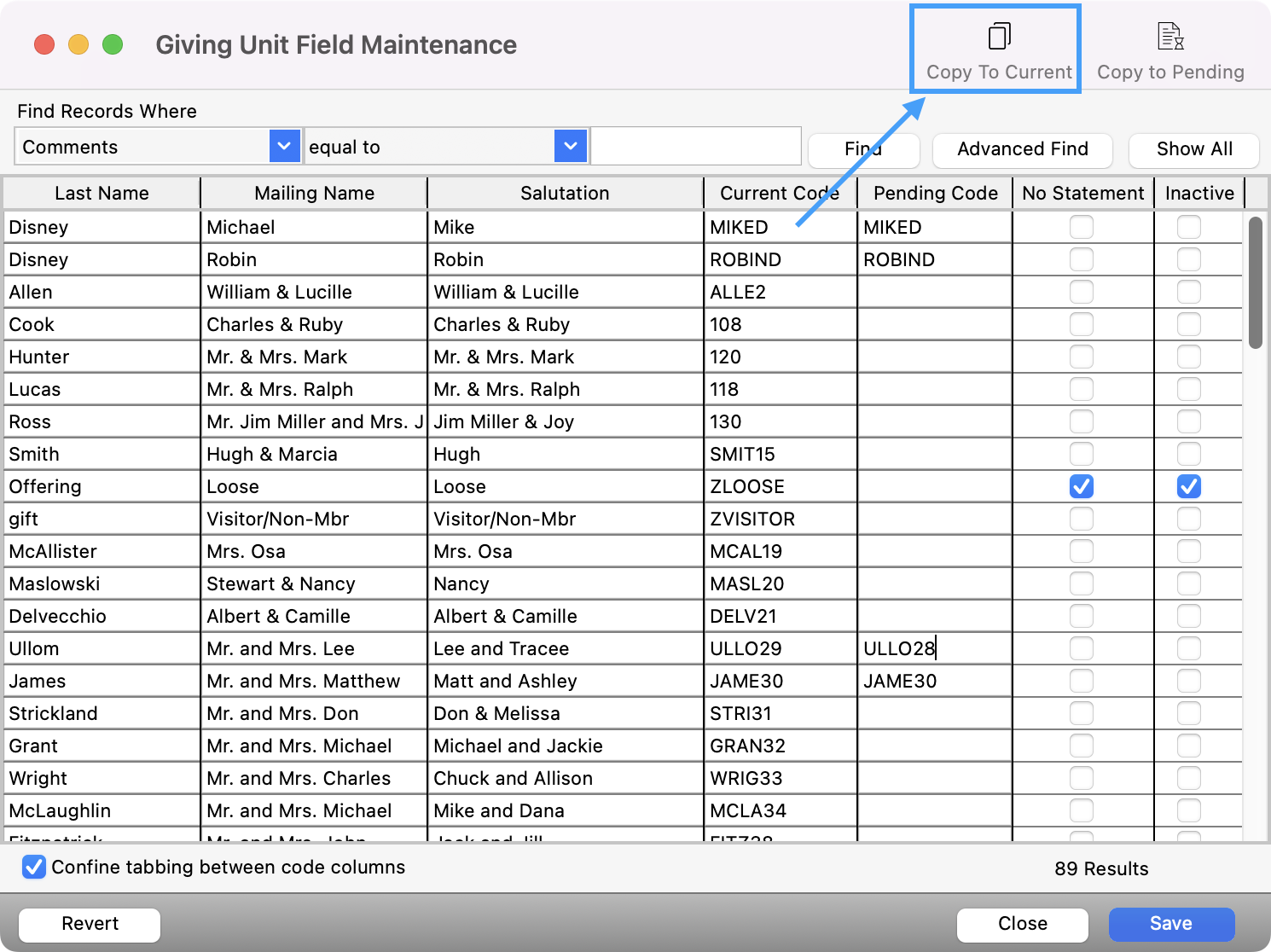Click the search value text field

point(695,147)
